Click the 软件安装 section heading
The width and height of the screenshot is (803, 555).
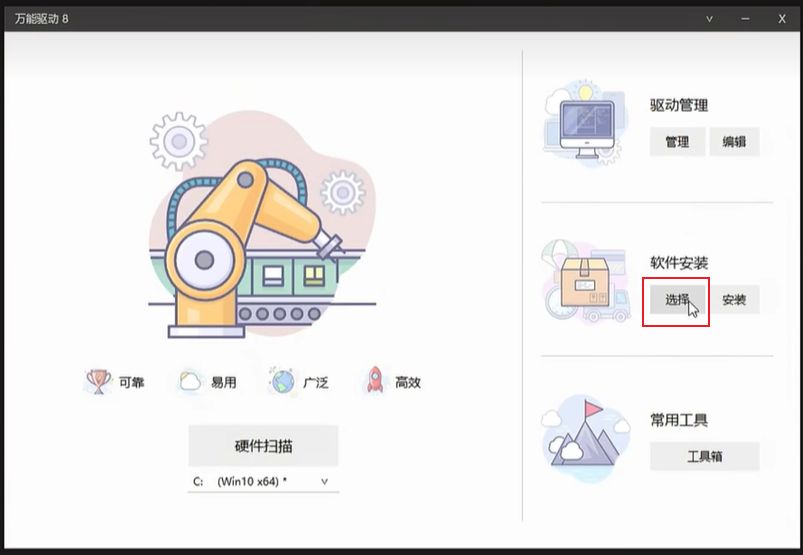click(679, 263)
